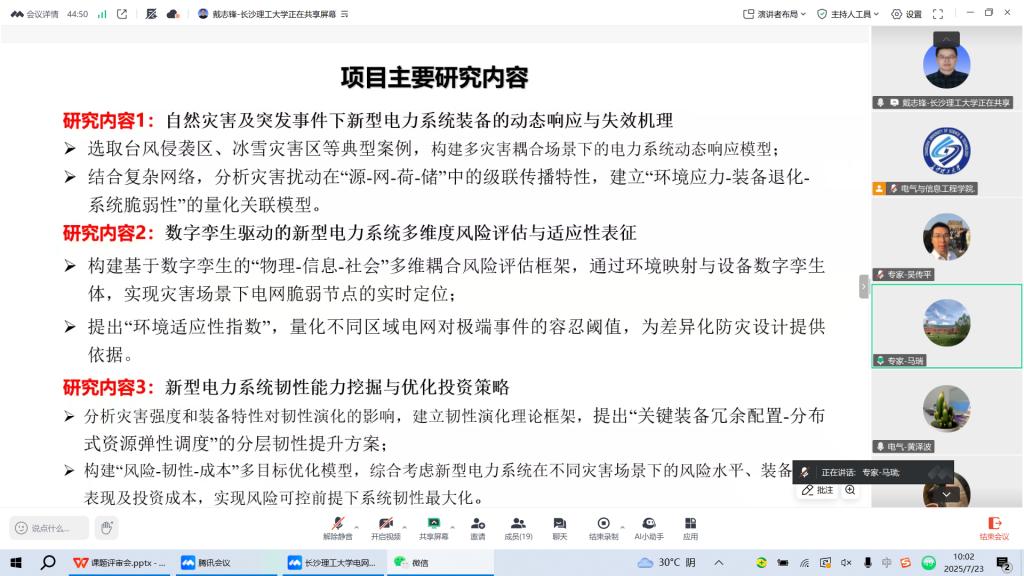
Task: Expand the 演讲者布局 layout dropdown
Action: pyautogui.click(x=776, y=14)
